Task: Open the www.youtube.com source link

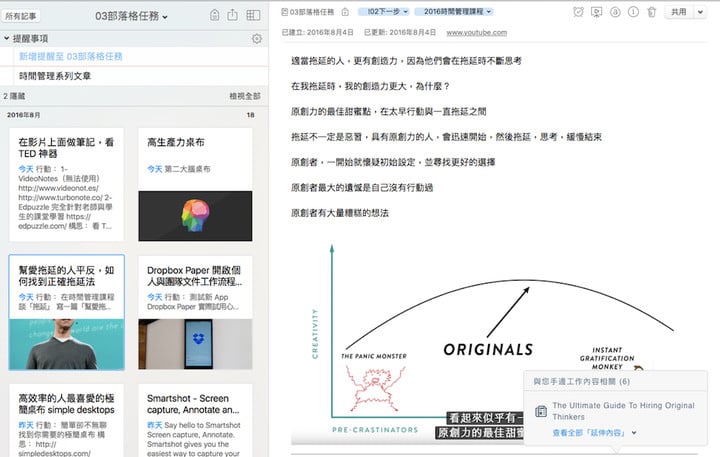Action: [x=477, y=33]
